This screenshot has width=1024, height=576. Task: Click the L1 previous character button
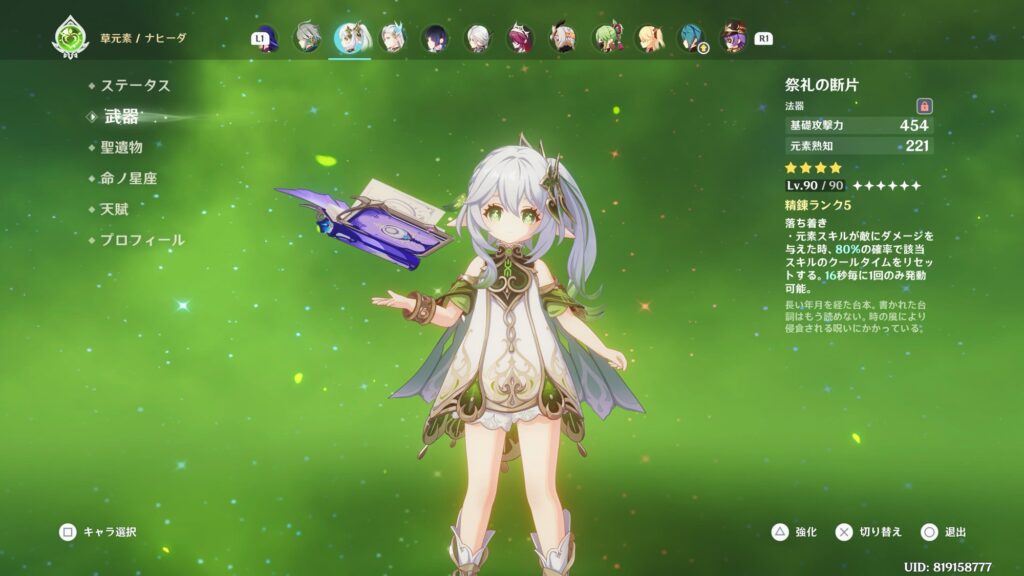[260, 39]
